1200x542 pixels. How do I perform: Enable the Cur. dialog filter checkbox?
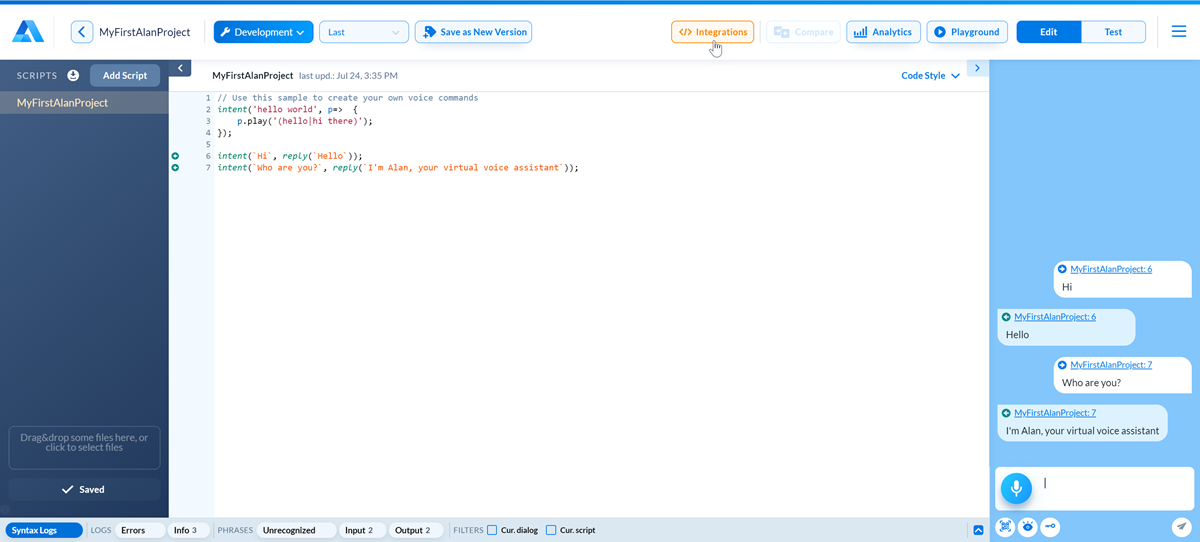tap(492, 530)
